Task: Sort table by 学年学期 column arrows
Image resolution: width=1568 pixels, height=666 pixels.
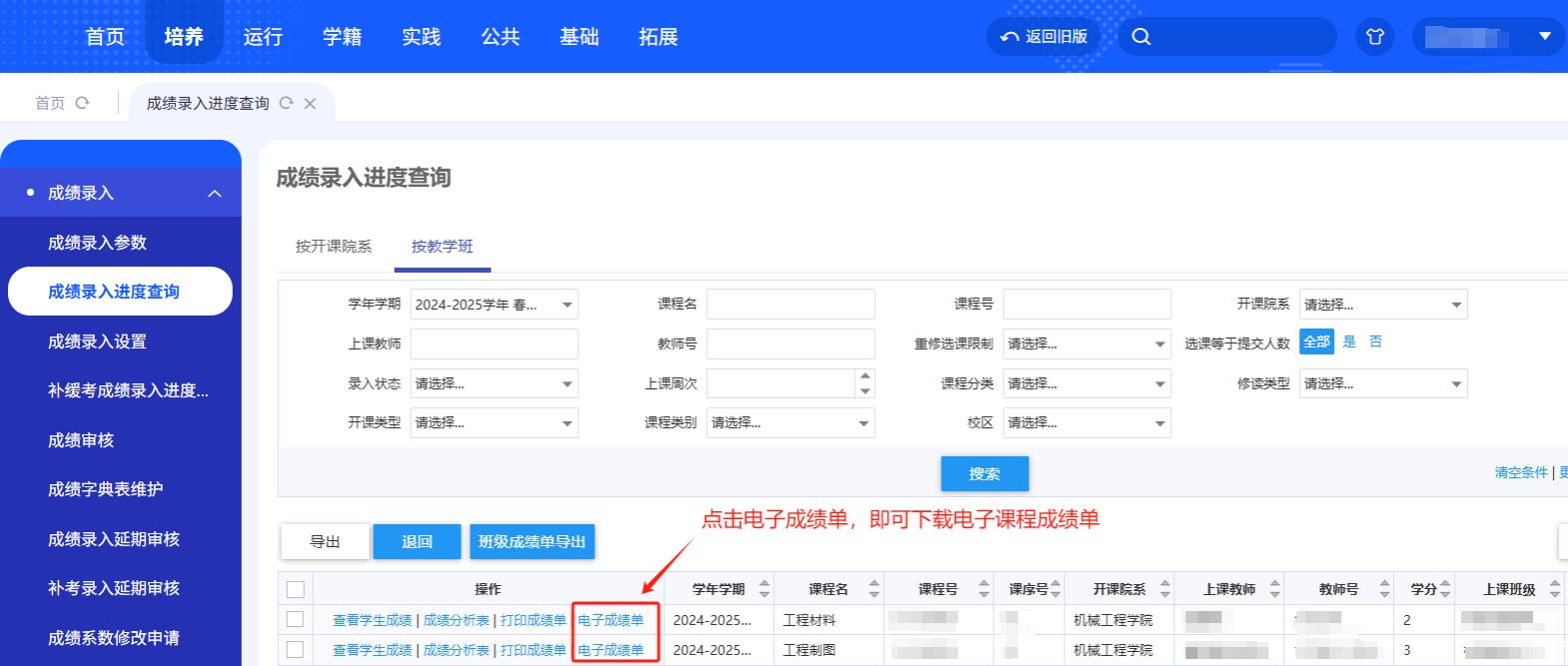Action: (x=764, y=589)
